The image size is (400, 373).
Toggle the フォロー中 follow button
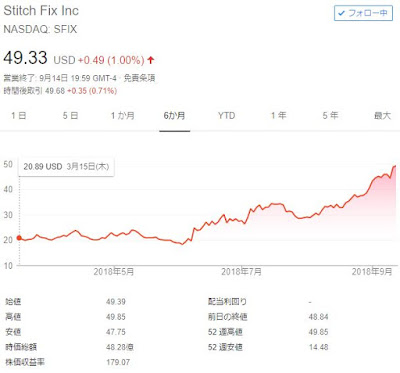[363, 14]
